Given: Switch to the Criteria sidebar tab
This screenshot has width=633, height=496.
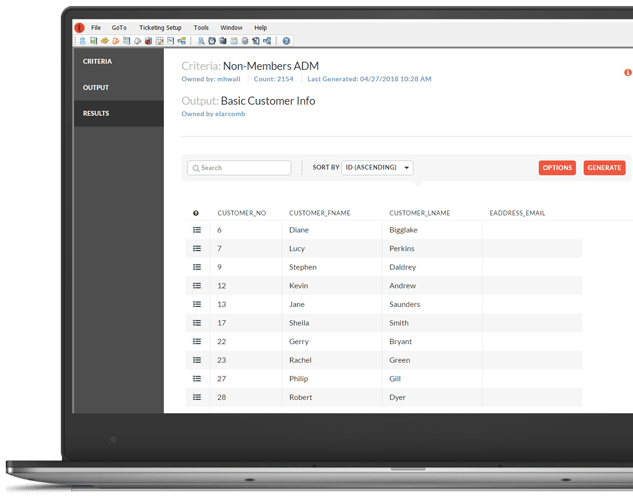Looking at the screenshot, I should coord(119,61).
